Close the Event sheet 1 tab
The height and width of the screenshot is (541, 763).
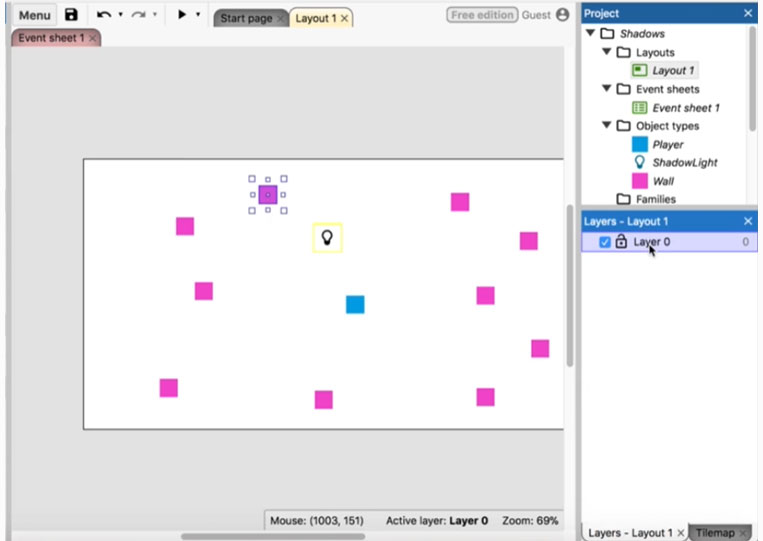(x=92, y=38)
